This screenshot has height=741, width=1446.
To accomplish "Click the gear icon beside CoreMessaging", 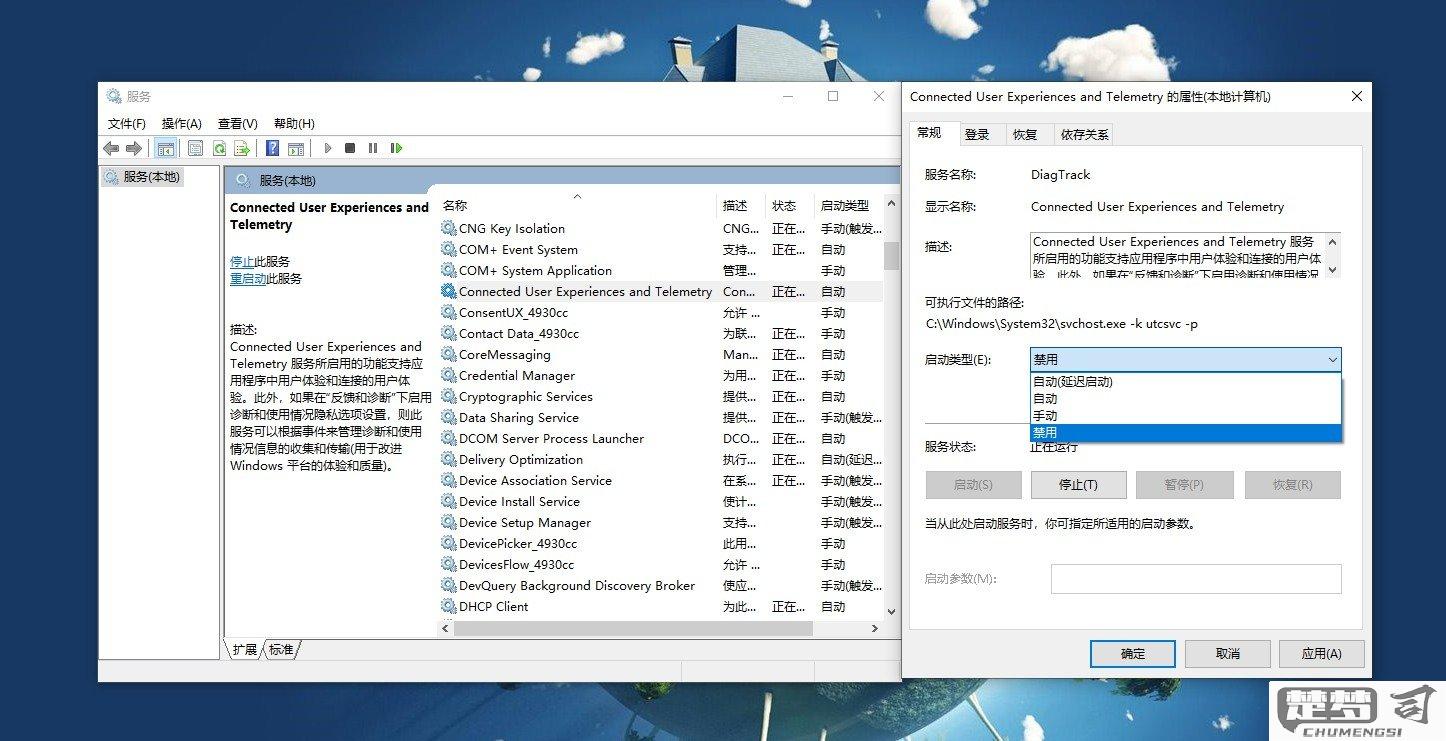I will tap(448, 354).
